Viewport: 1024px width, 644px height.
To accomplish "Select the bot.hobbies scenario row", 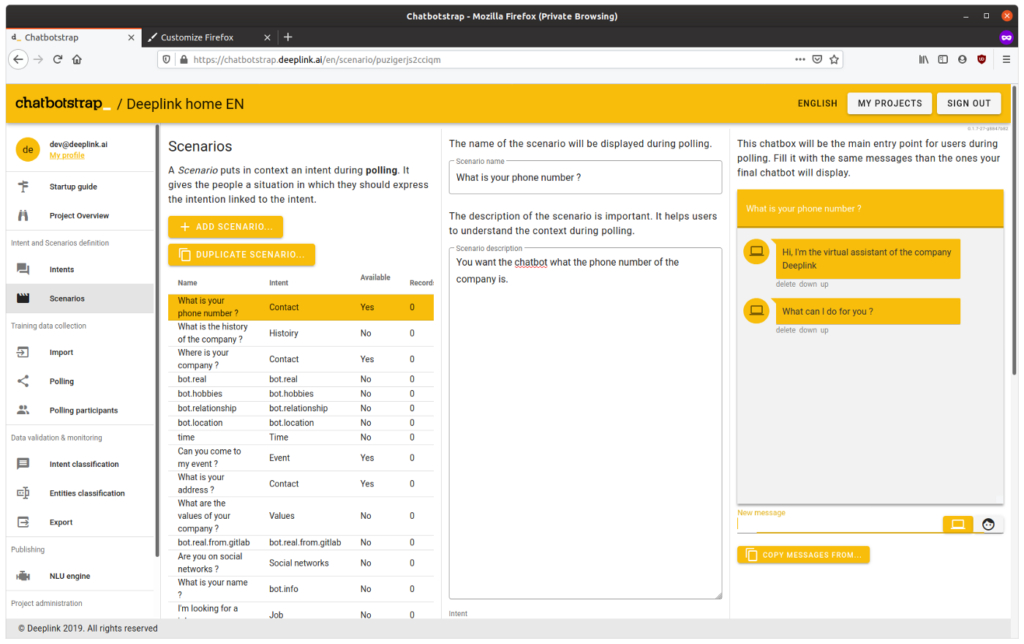I will 301,394.
